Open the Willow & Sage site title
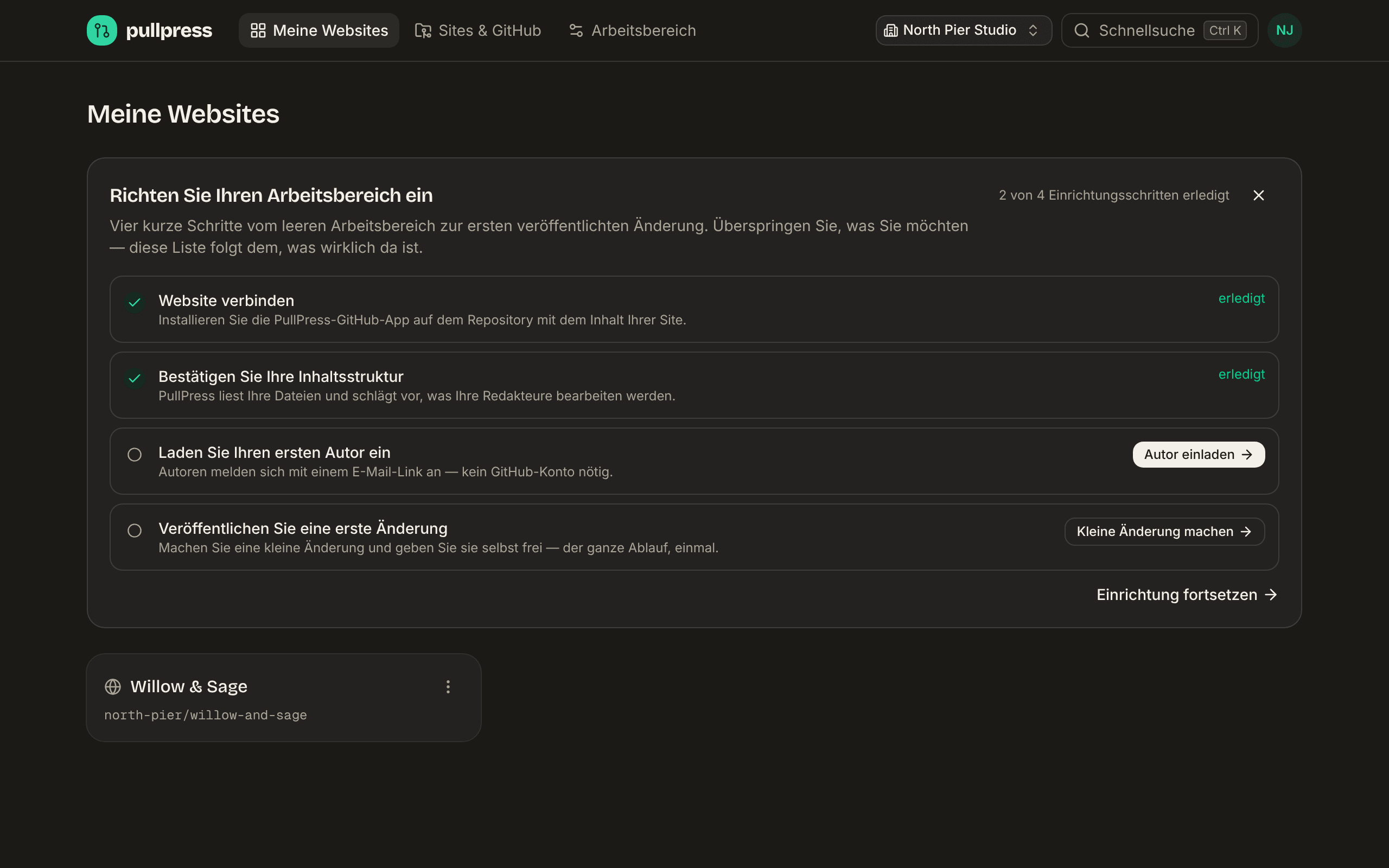Image resolution: width=1389 pixels, height=868 pixels. (189, 687)
